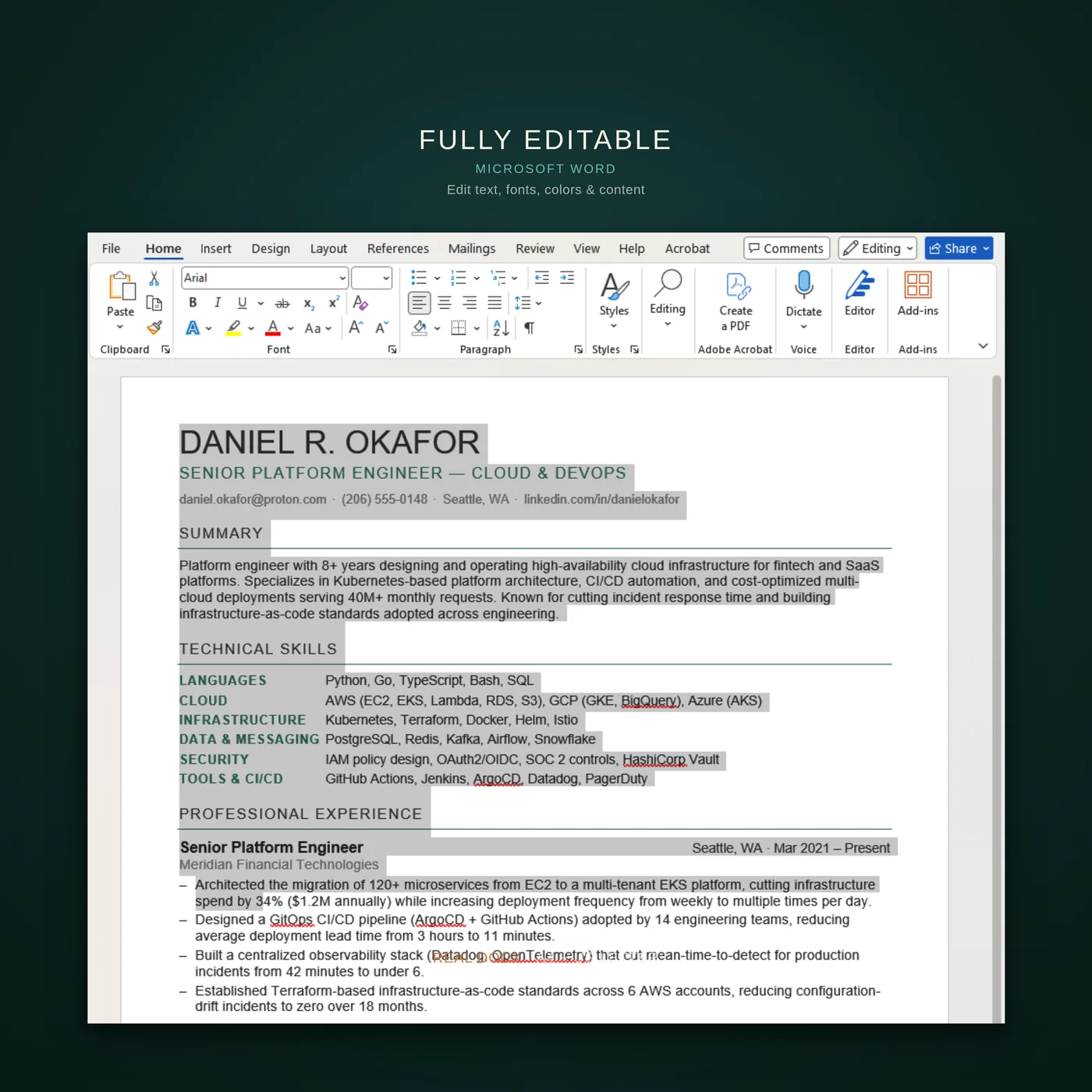
Task: Open the Editor proofing tool
Action: point(860,294)
